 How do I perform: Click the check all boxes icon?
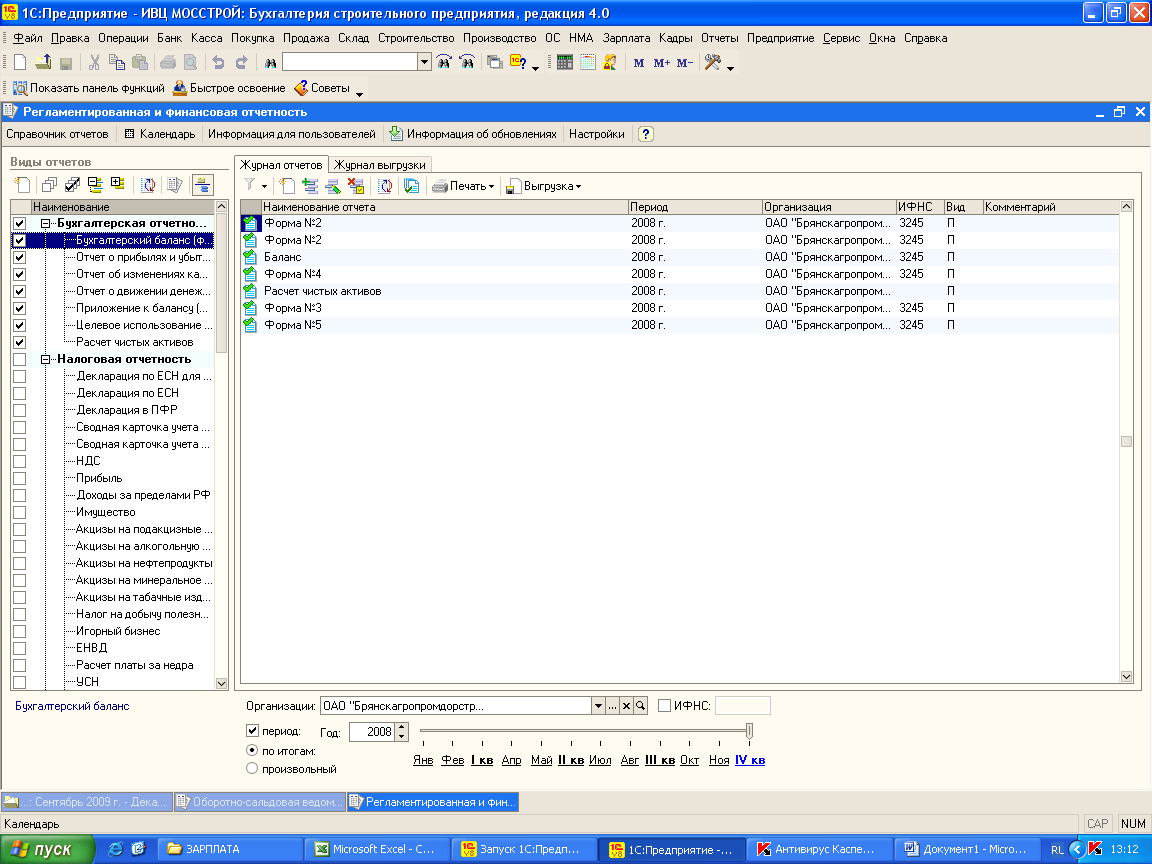point(72,185)
